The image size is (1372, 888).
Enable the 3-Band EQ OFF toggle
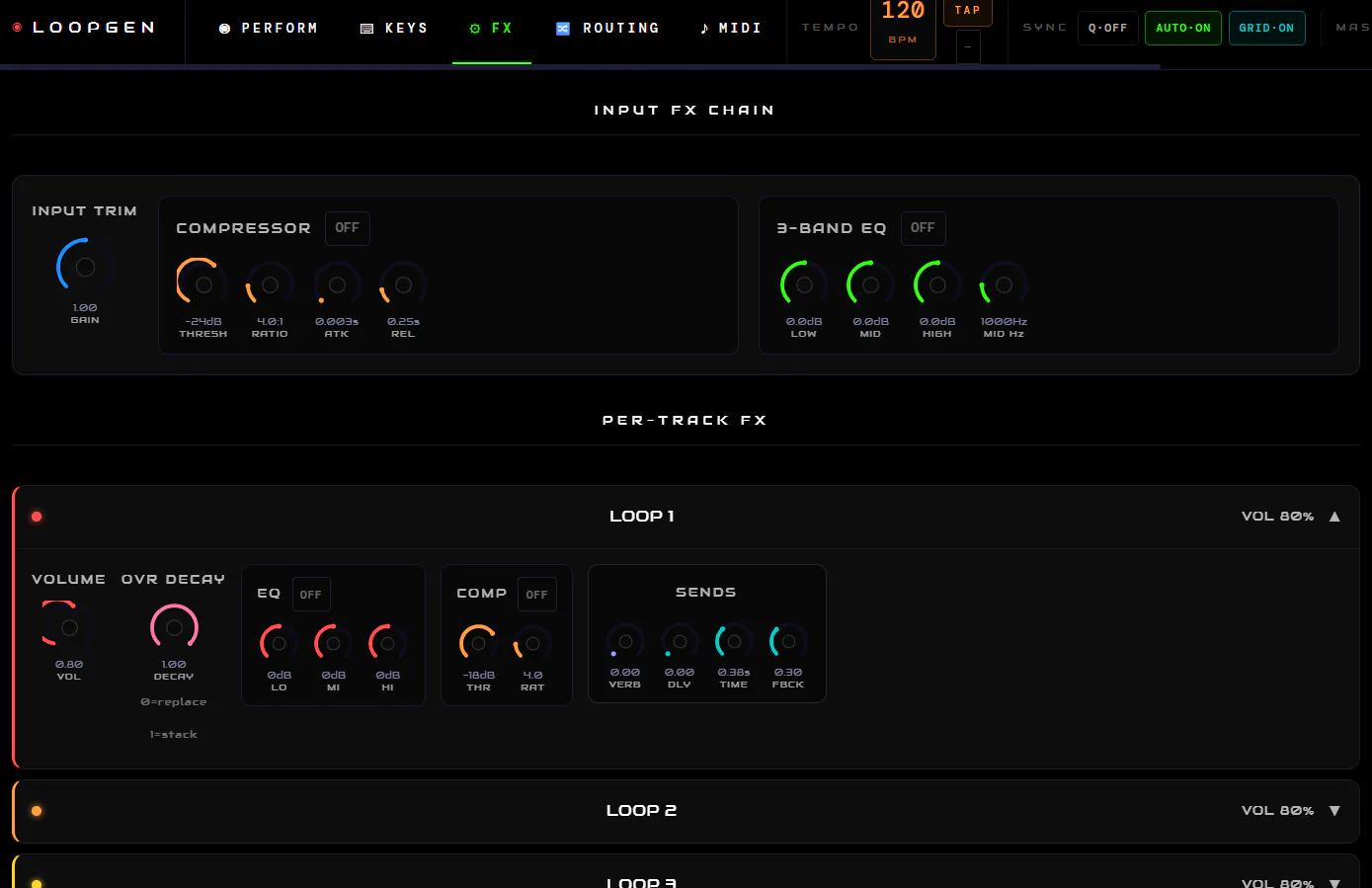coord(923,228)
